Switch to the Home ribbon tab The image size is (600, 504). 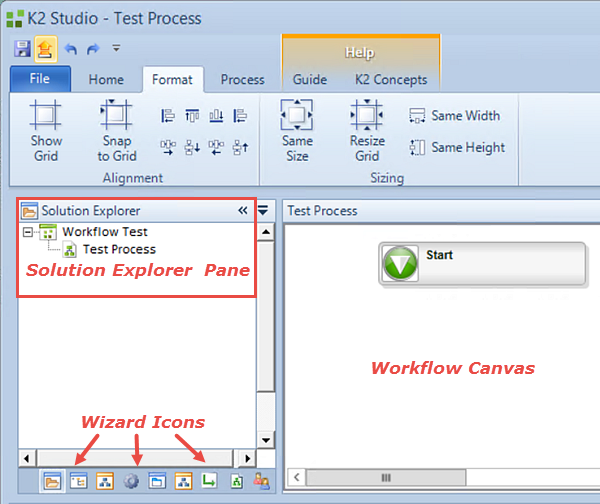pyautogui.click(x=106, y=80)
